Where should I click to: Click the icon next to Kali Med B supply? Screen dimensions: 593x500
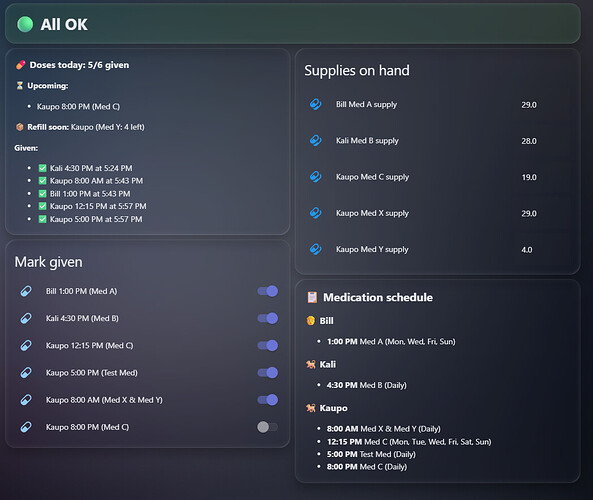click(x=315, y=140)
